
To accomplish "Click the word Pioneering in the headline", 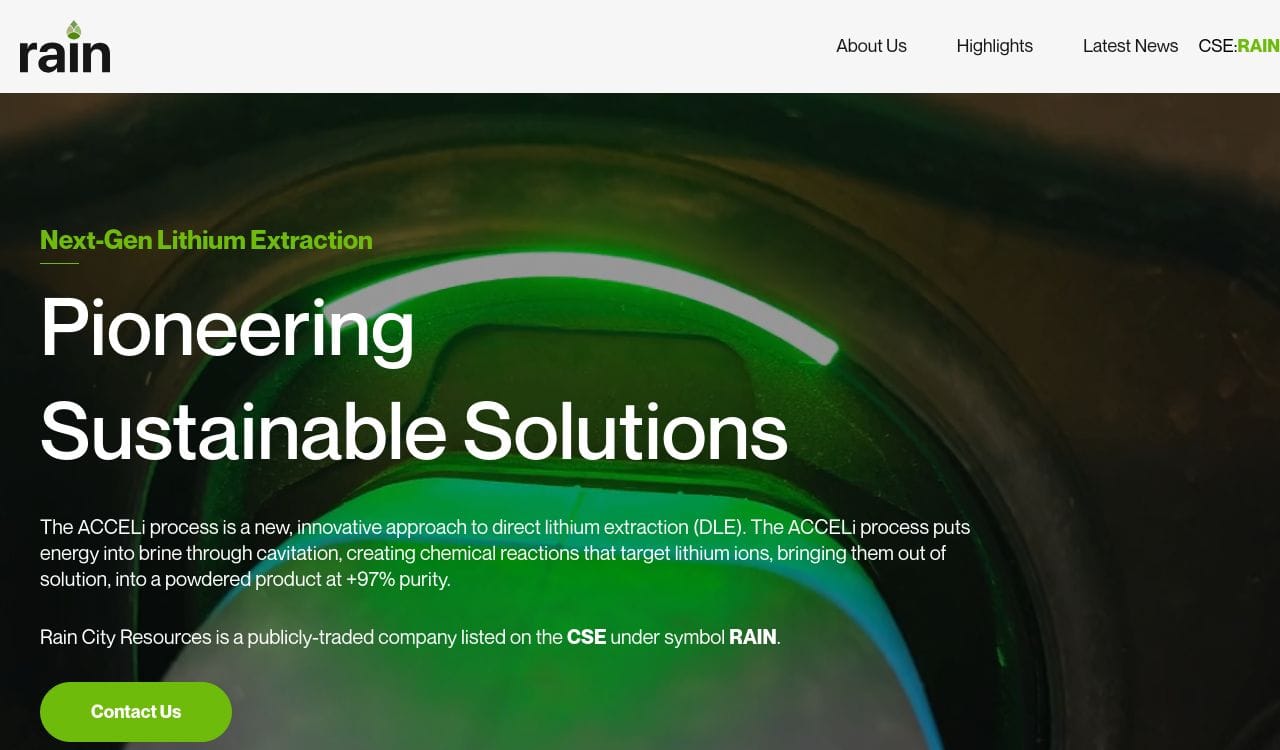I will tap(227, 327).
